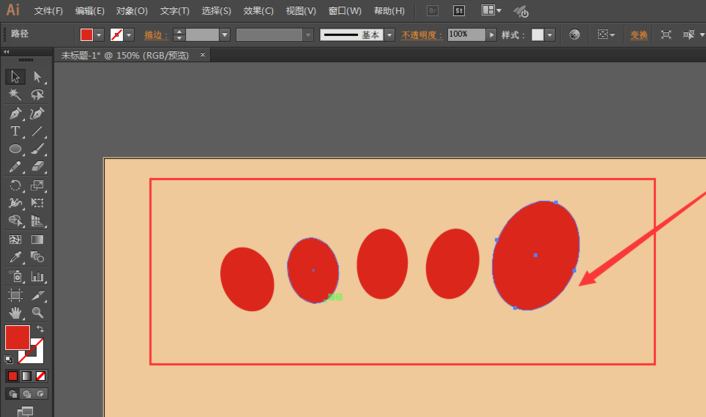Select the Type tool
Viewport: 706px width, 417px height.
click(15, 131)
